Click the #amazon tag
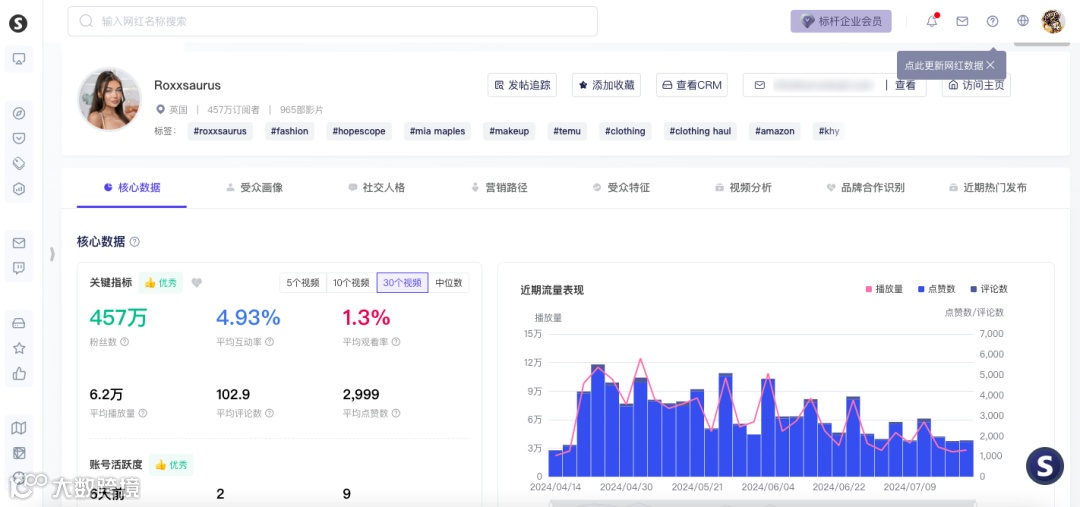 [x=775, y=131]
